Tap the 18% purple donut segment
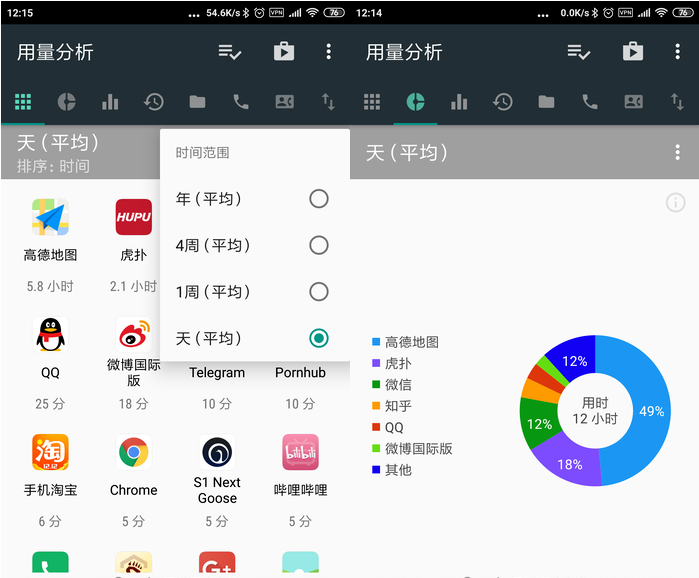 tap(569, 464)
